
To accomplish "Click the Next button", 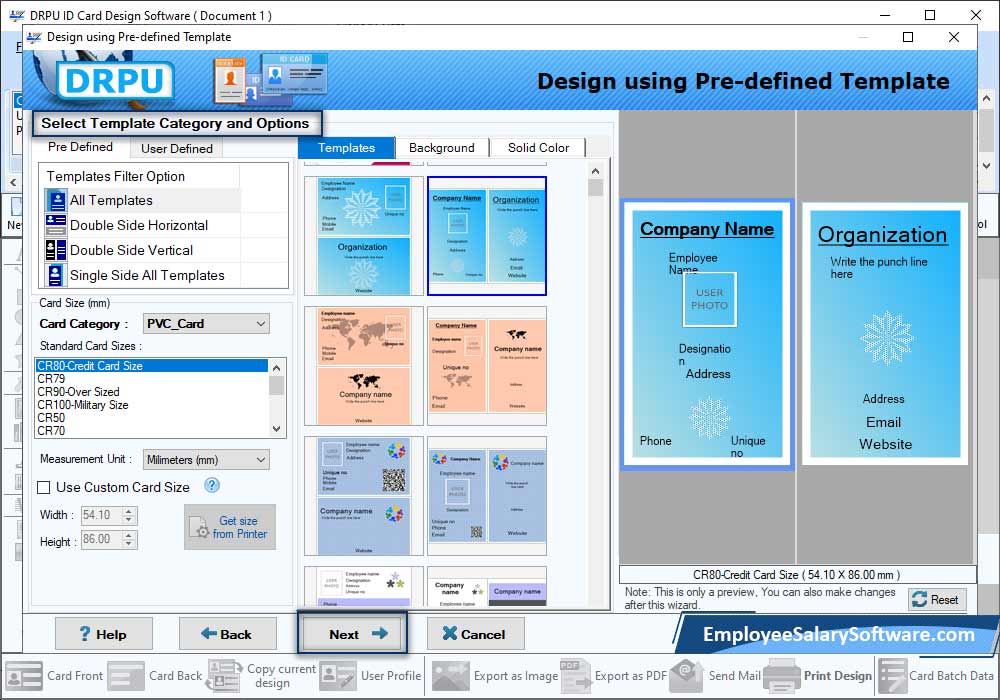I will click(x=352, y=634).
